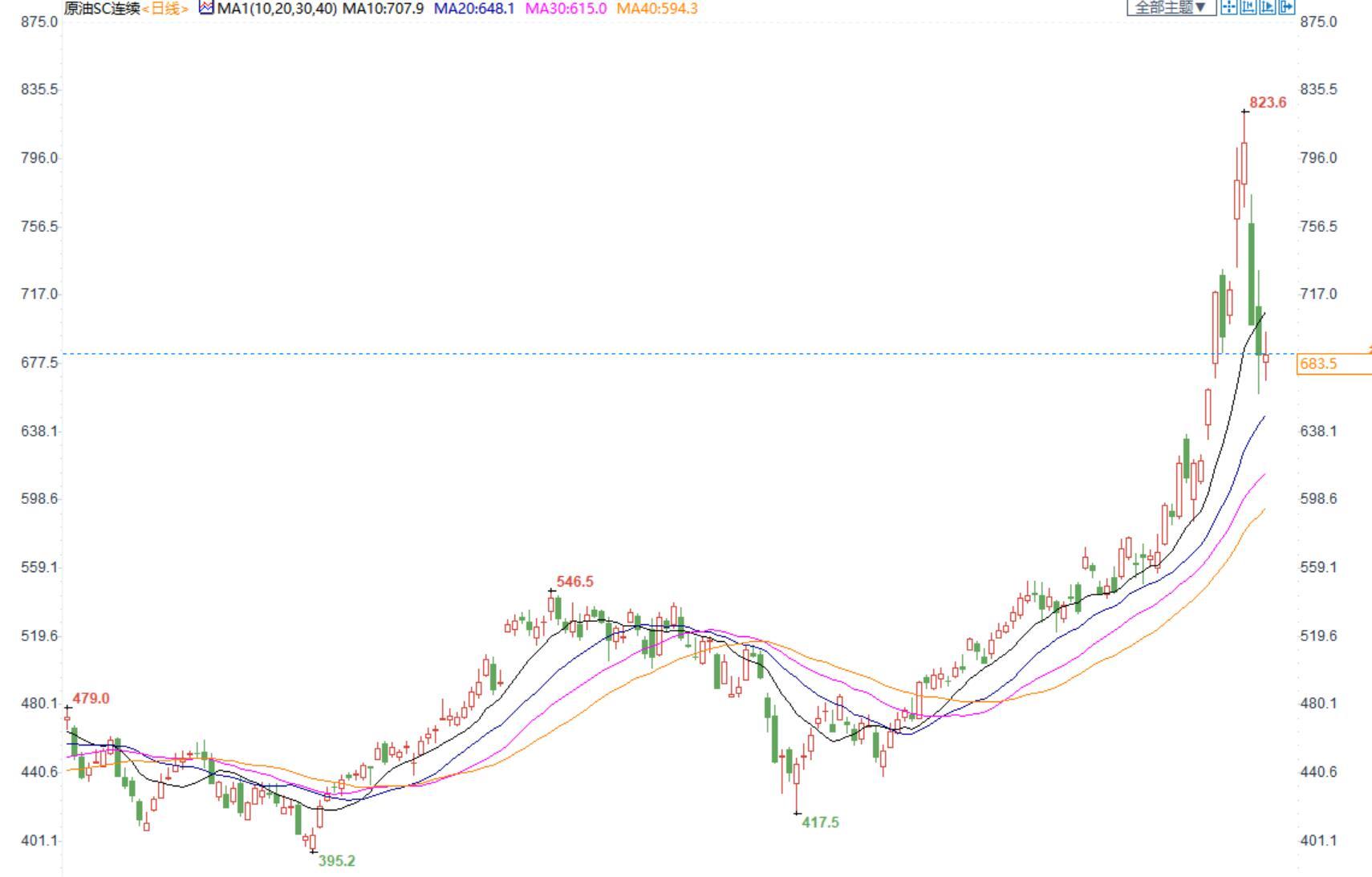Screen dimensions: 1372x877
Task: Click the MA20:648.1 blue legend
Action: pyautogui.click(x=474, y=9)
